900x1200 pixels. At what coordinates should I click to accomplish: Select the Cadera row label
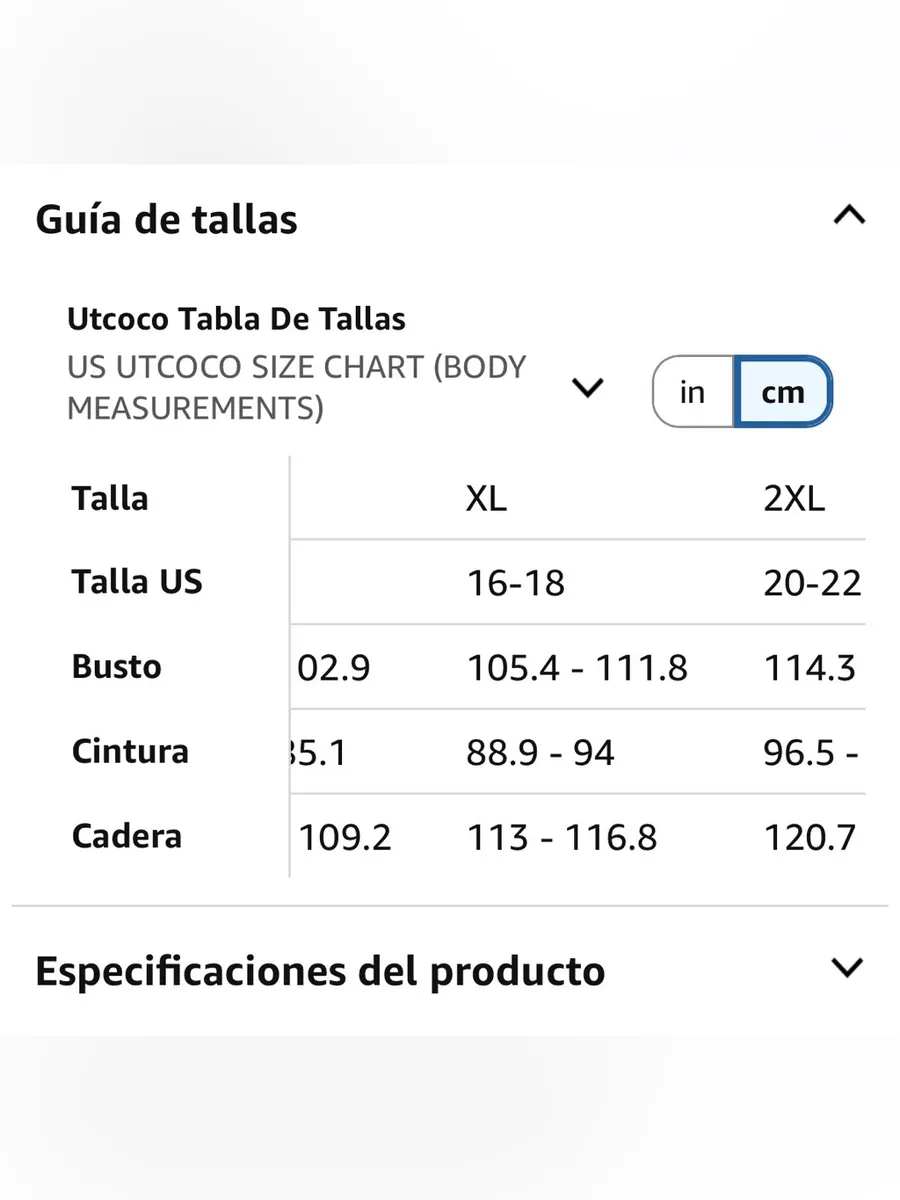tap(127, 836)
